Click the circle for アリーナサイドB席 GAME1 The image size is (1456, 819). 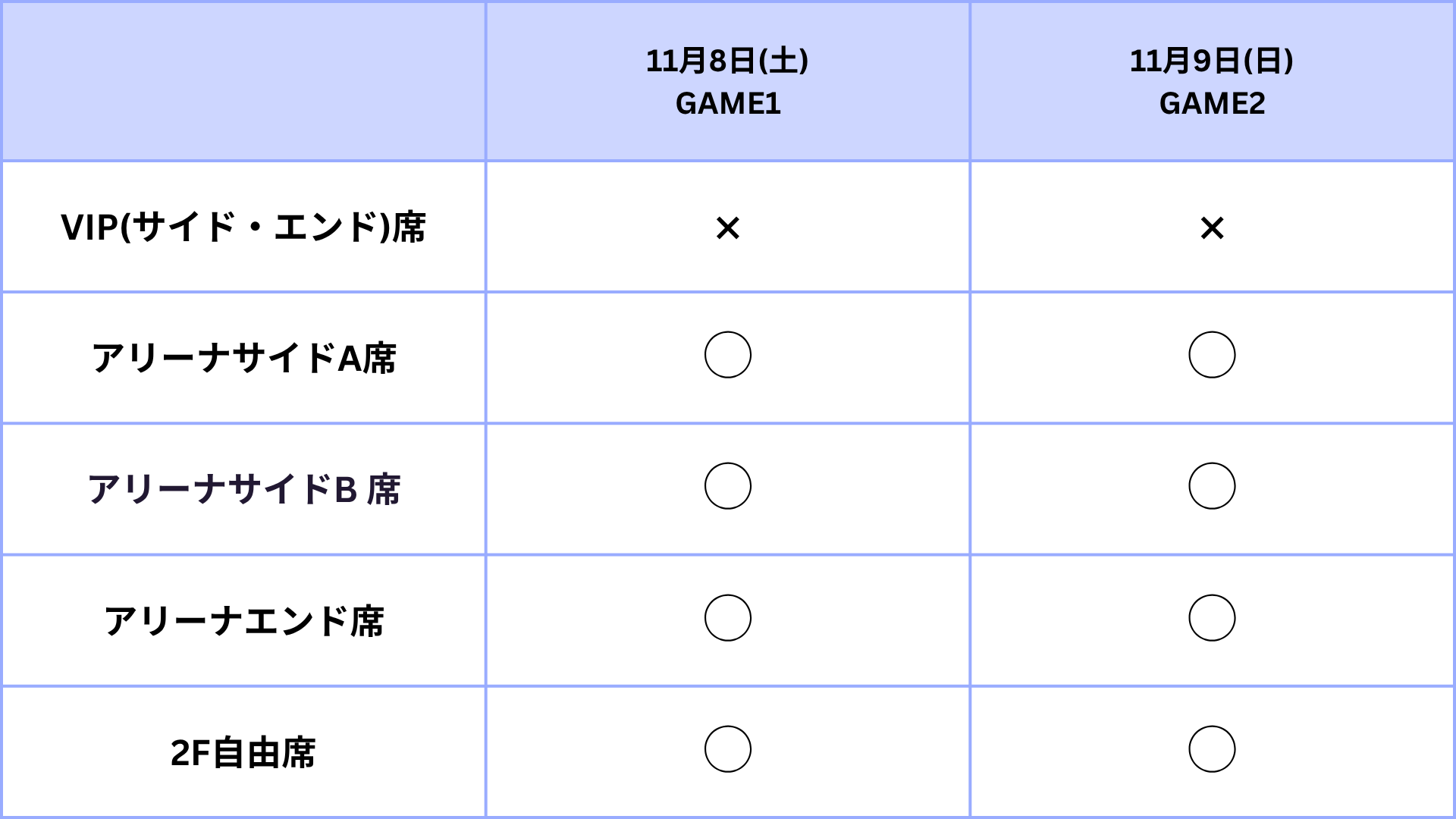pos(727,486)
